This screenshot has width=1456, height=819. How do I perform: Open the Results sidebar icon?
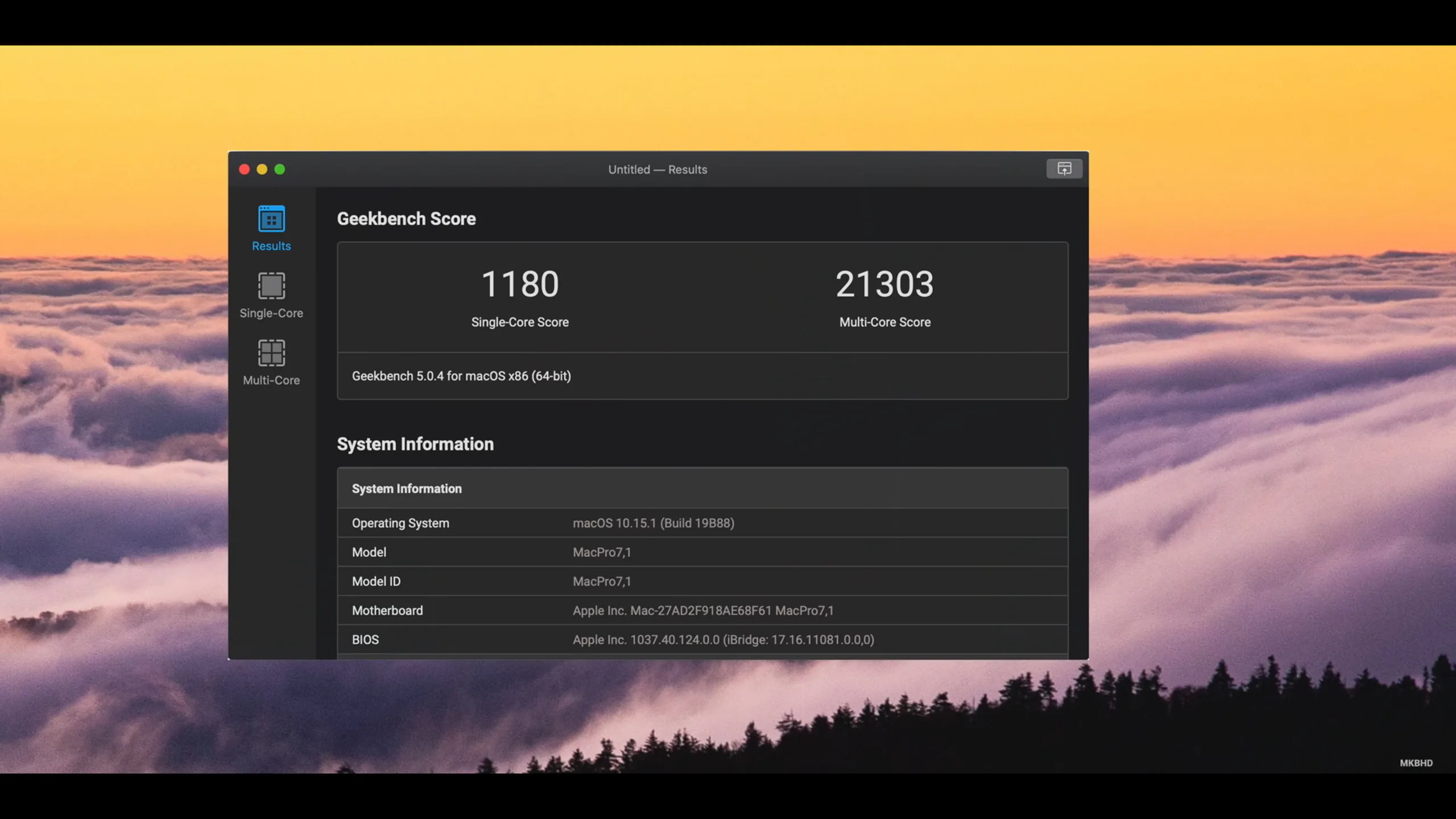[x=271, y=219]
